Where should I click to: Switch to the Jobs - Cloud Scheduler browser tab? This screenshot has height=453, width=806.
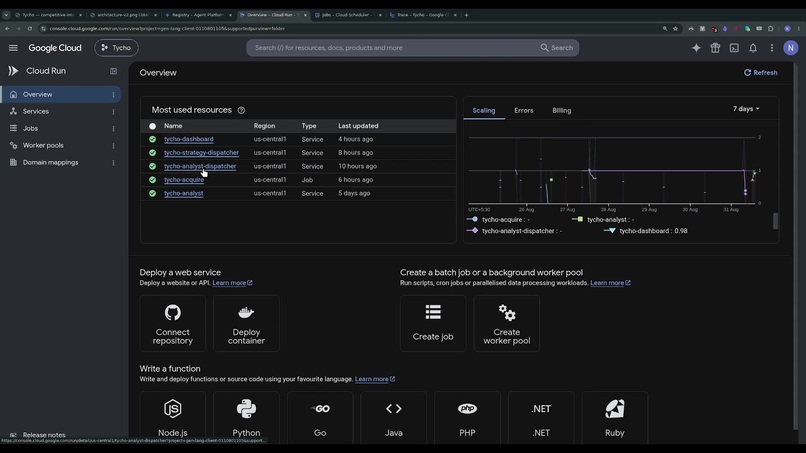[x=347, y=15]
